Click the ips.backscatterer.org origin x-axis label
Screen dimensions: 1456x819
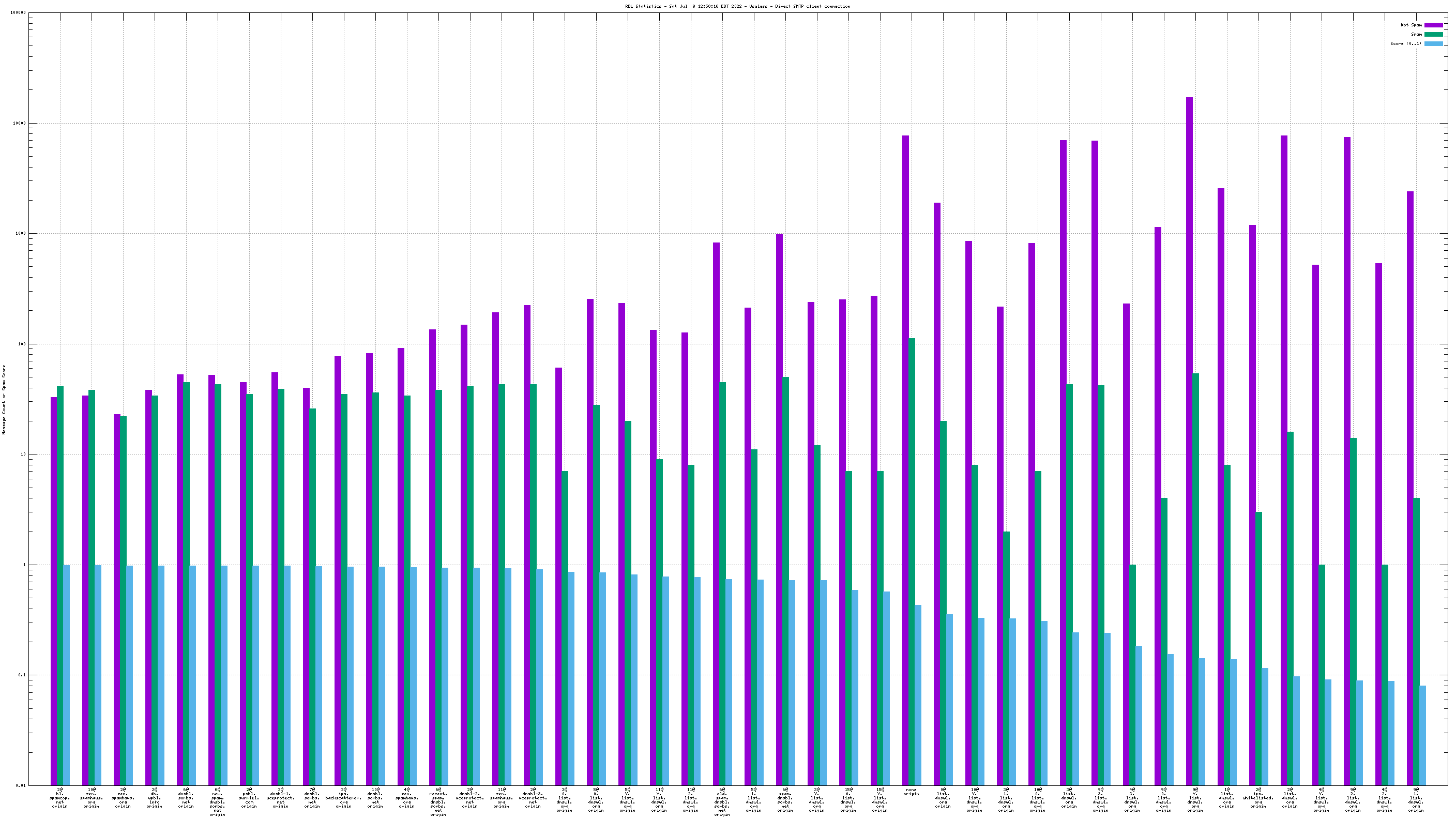344,797
